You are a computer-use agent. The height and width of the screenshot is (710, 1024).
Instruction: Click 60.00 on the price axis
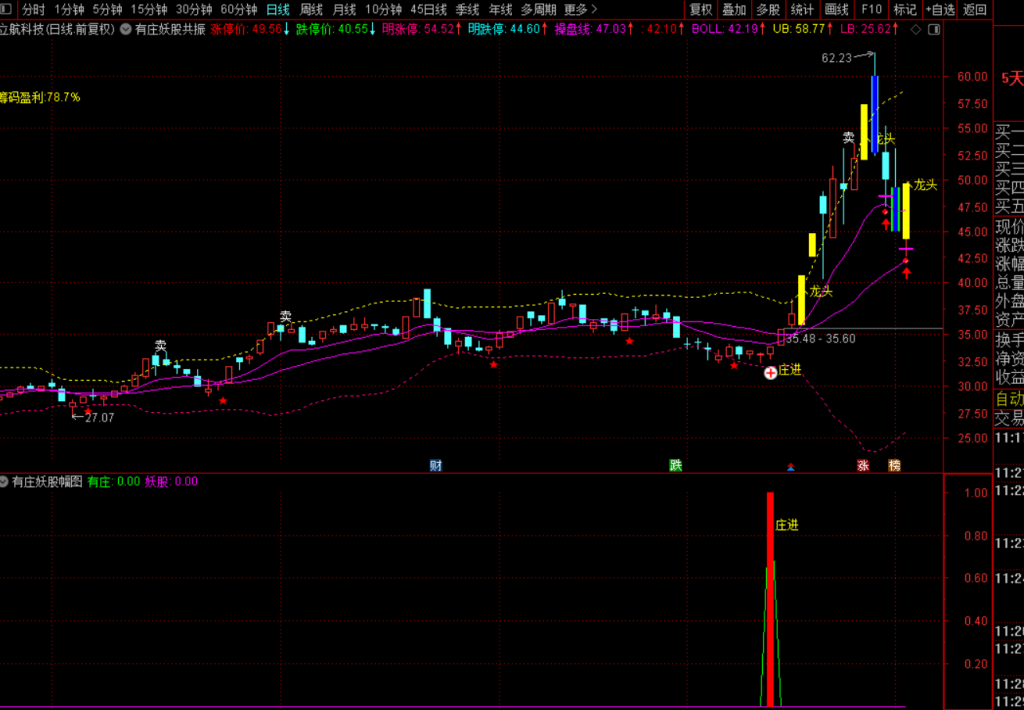click(972, 76)
